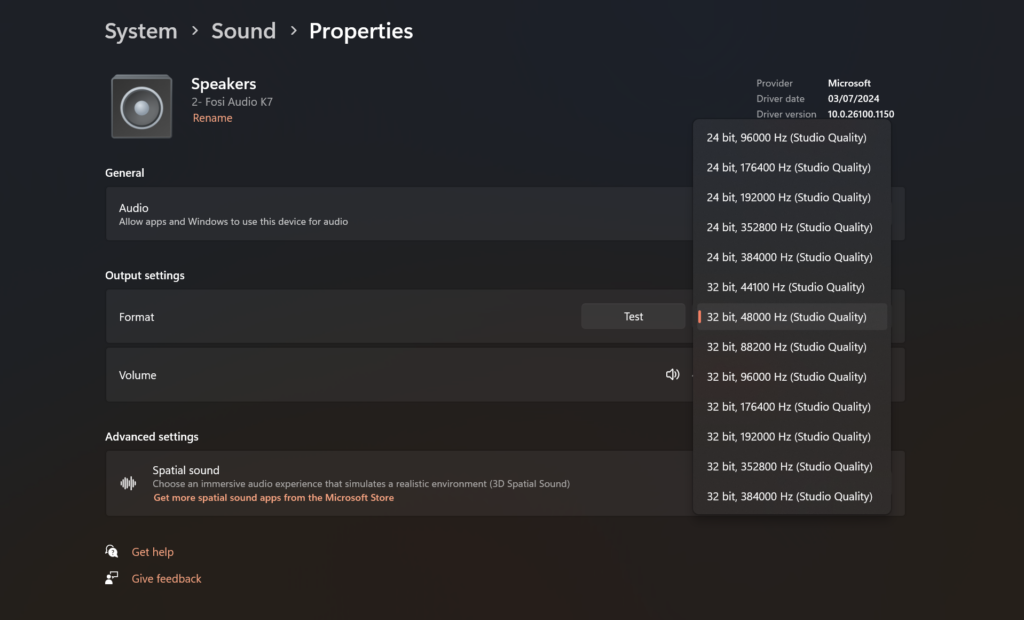Select 32 bit, 176400 Hz format
Screen dimensions: 1024x620
click(x=788, y=407)
